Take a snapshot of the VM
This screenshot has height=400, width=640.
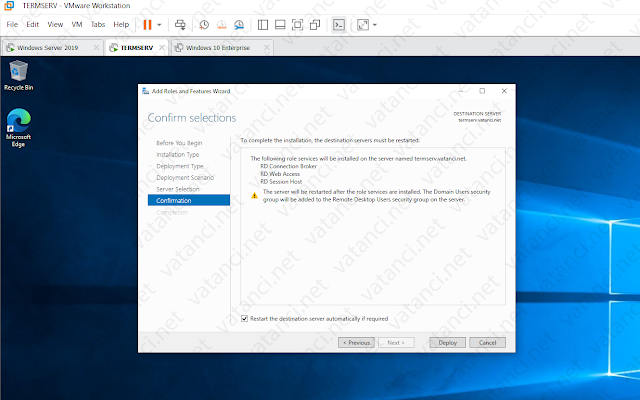click(204, 25)
